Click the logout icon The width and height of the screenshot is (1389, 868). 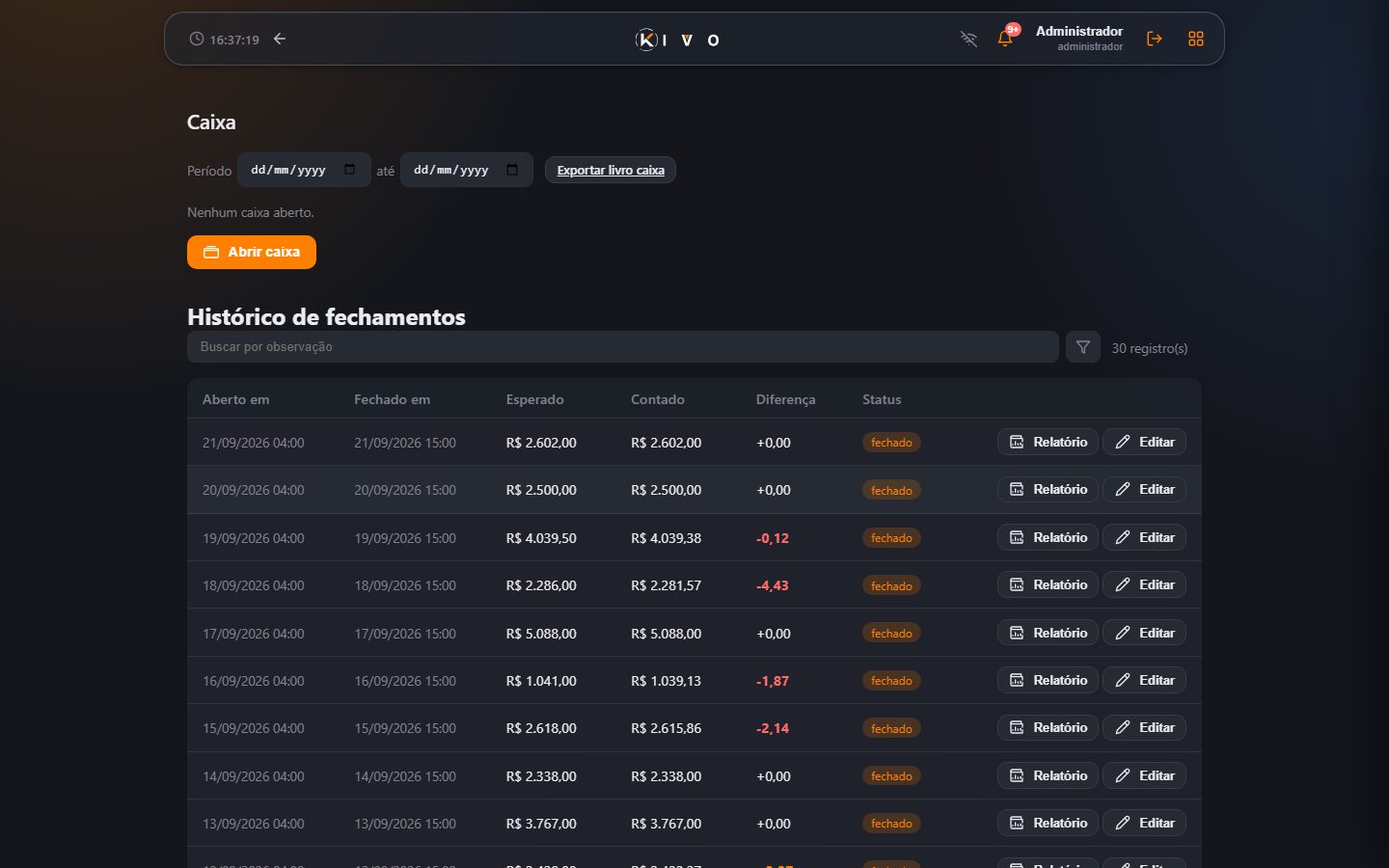point(1155,39)
